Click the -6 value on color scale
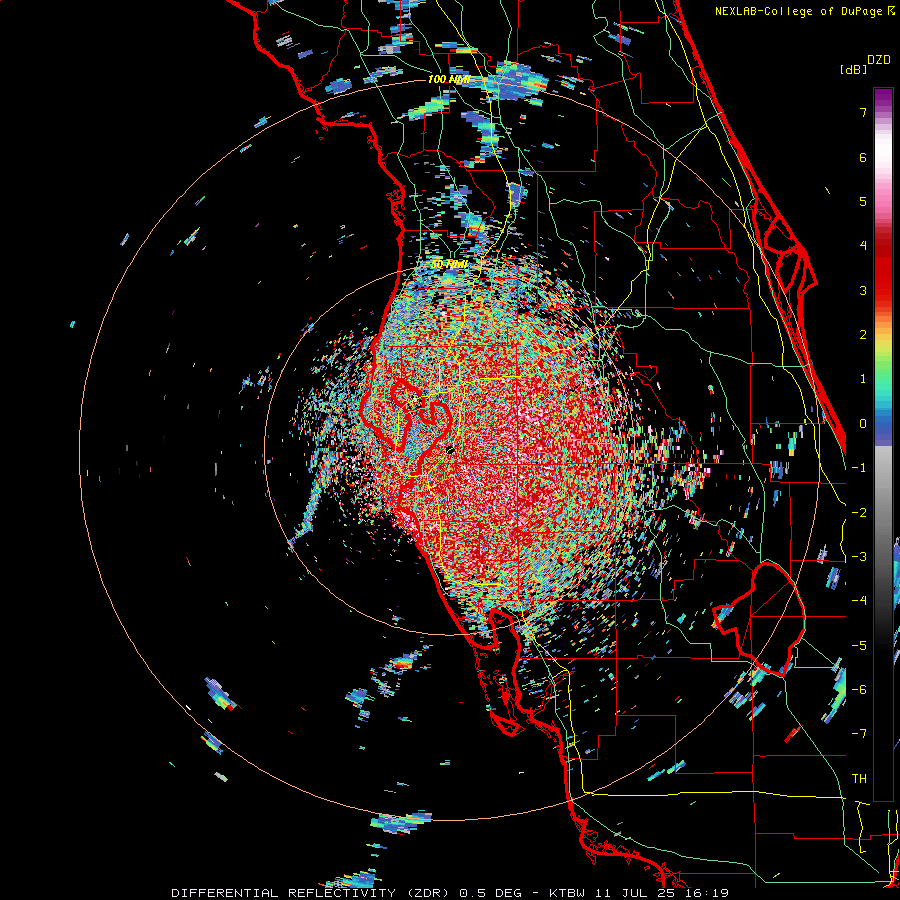Image resolution: width=900 pixels, height=900 pixels. 859,690
